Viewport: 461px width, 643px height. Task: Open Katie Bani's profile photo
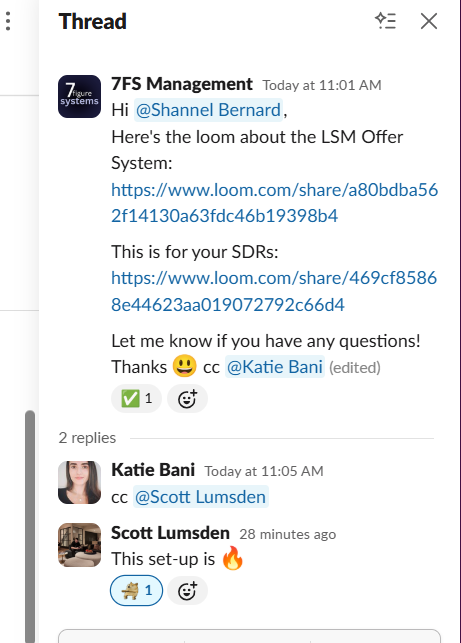click(x=79, y=482)
